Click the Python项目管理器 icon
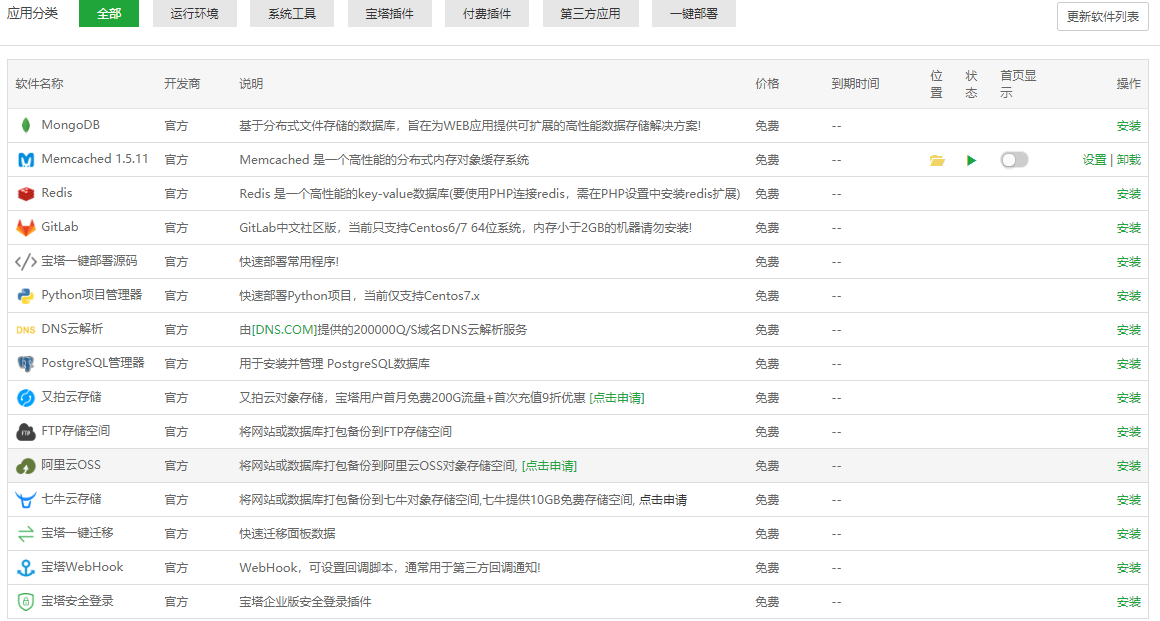 pyautogui.click(x=26, y=295)
